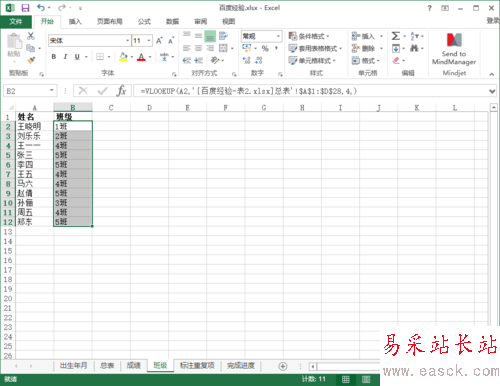Apply percent style format
The width and height of the screenshot is (500, 386).
pos(265,49)
